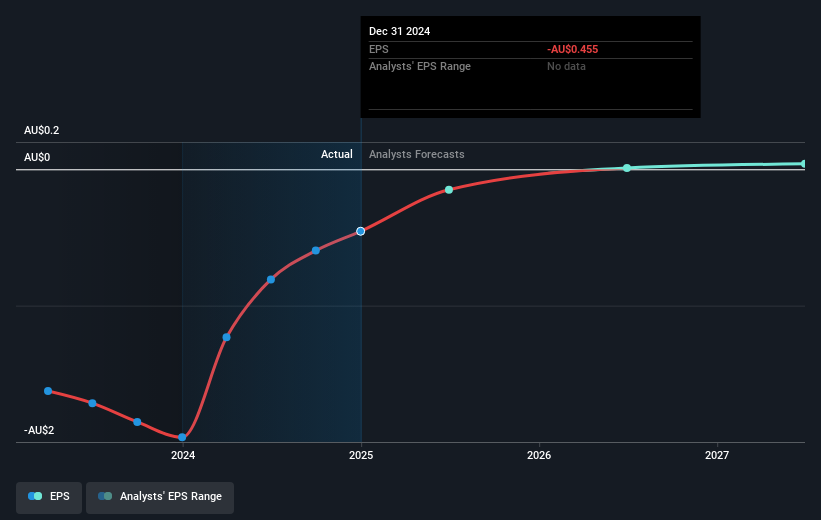Click the third EPS data point from left
The height and width of the screenshot is (520, 821).
[x=137, y=422]
